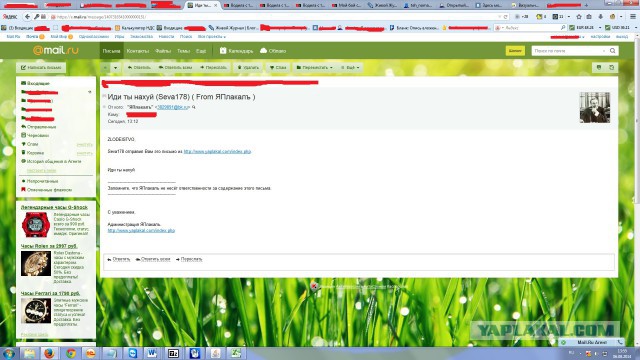This screenshot has width=640, height=360.
Task: Open Firefox from the taskbar
Action: pos(49,353)
